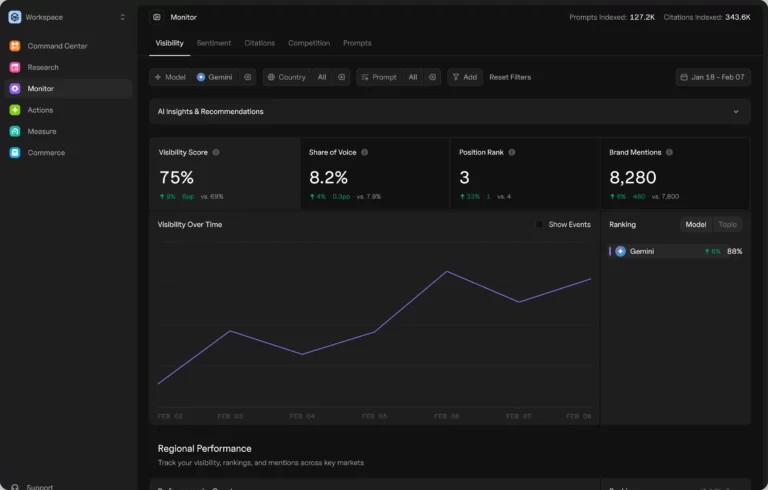Open Measure via its gauge icon

point(15,131)
